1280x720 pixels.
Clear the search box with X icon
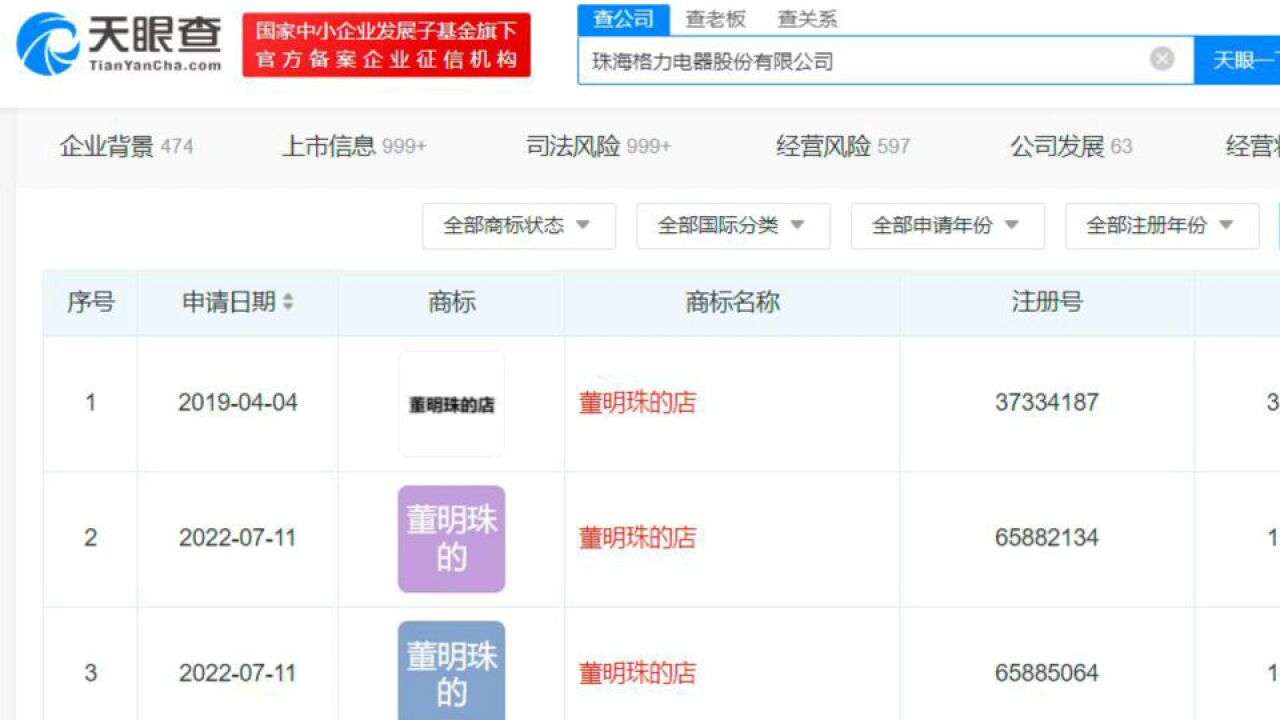click(x=1162, y=59)
